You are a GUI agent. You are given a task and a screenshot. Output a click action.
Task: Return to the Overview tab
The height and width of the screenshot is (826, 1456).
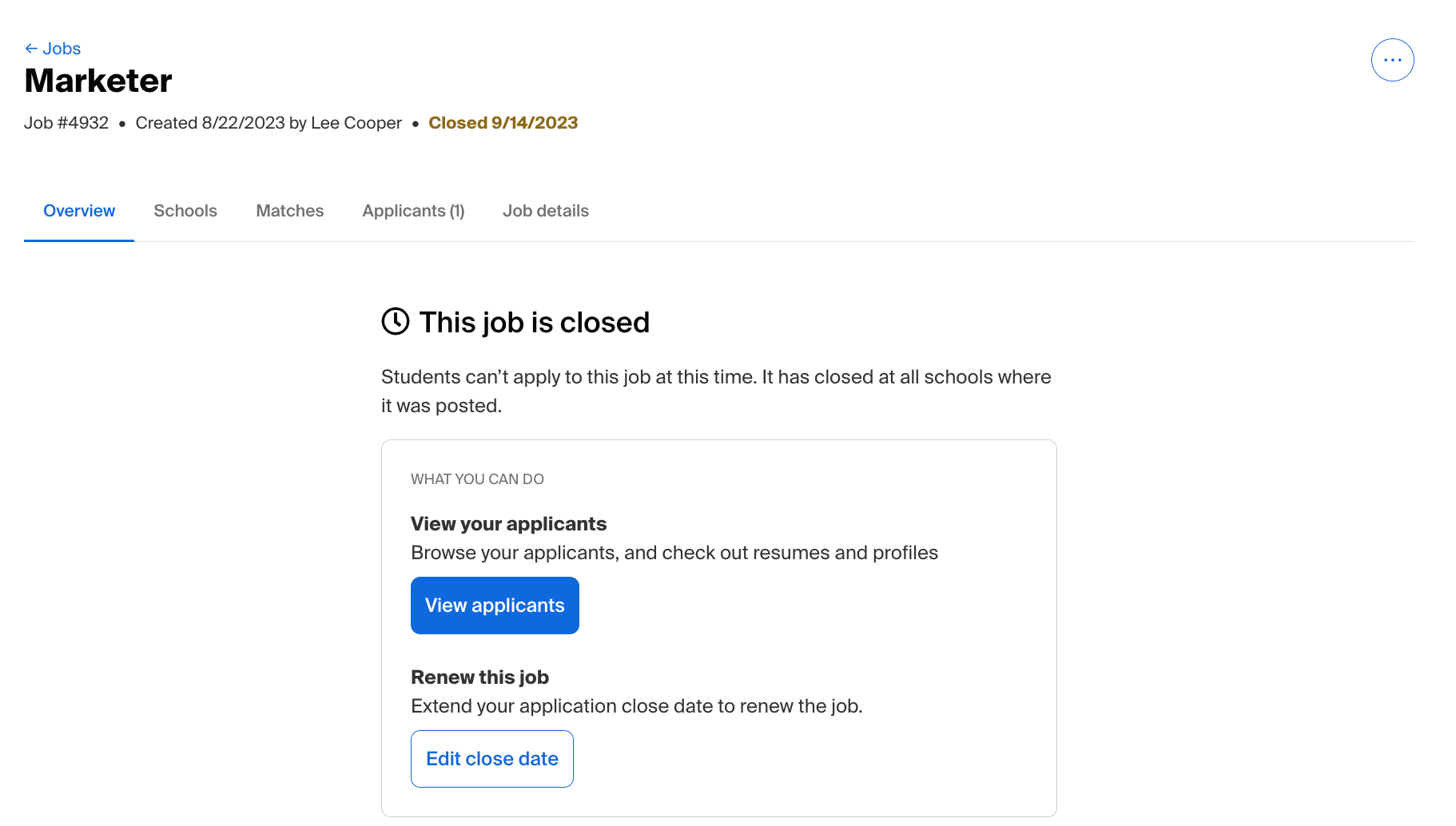point(78,211)
